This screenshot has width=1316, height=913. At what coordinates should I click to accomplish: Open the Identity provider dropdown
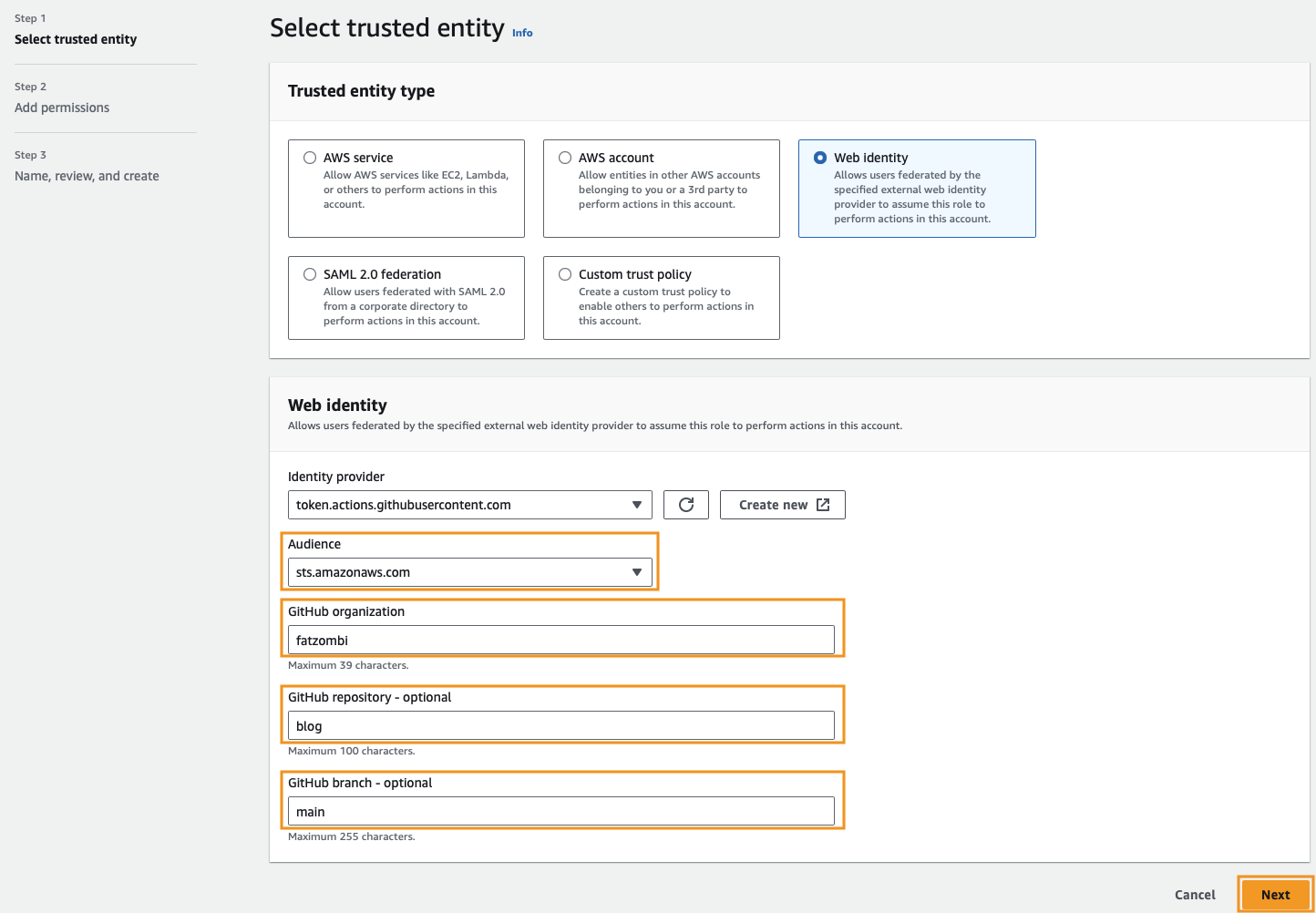[470, 505]
